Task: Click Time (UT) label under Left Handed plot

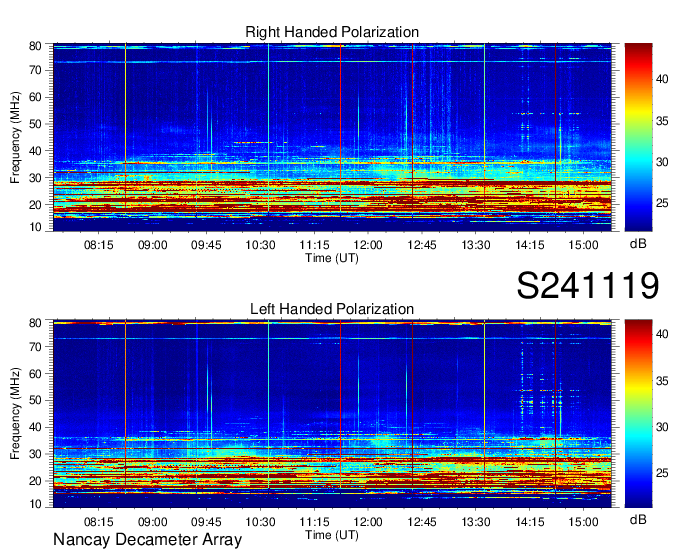Action: point(332,535)
